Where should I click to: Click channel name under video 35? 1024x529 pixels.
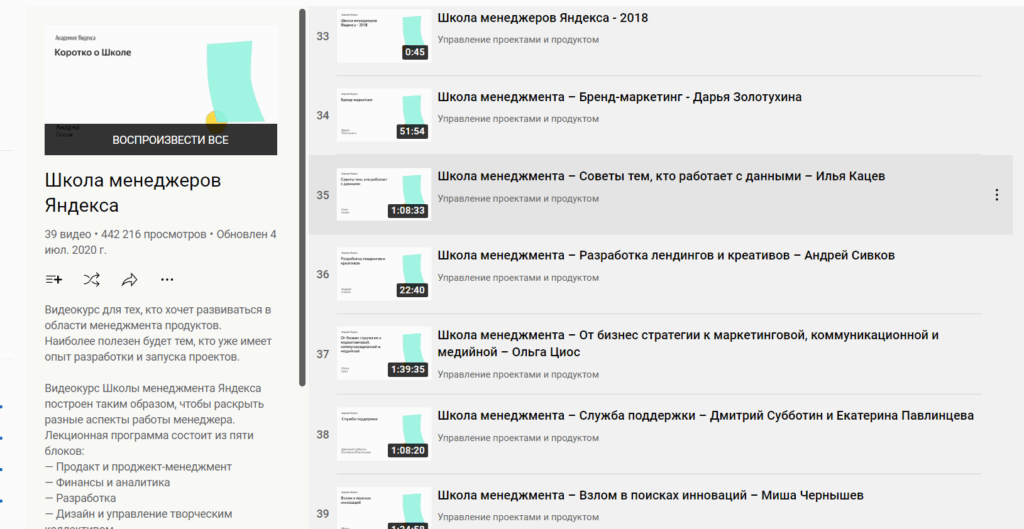pyautogui.click(x=518, y=199)
